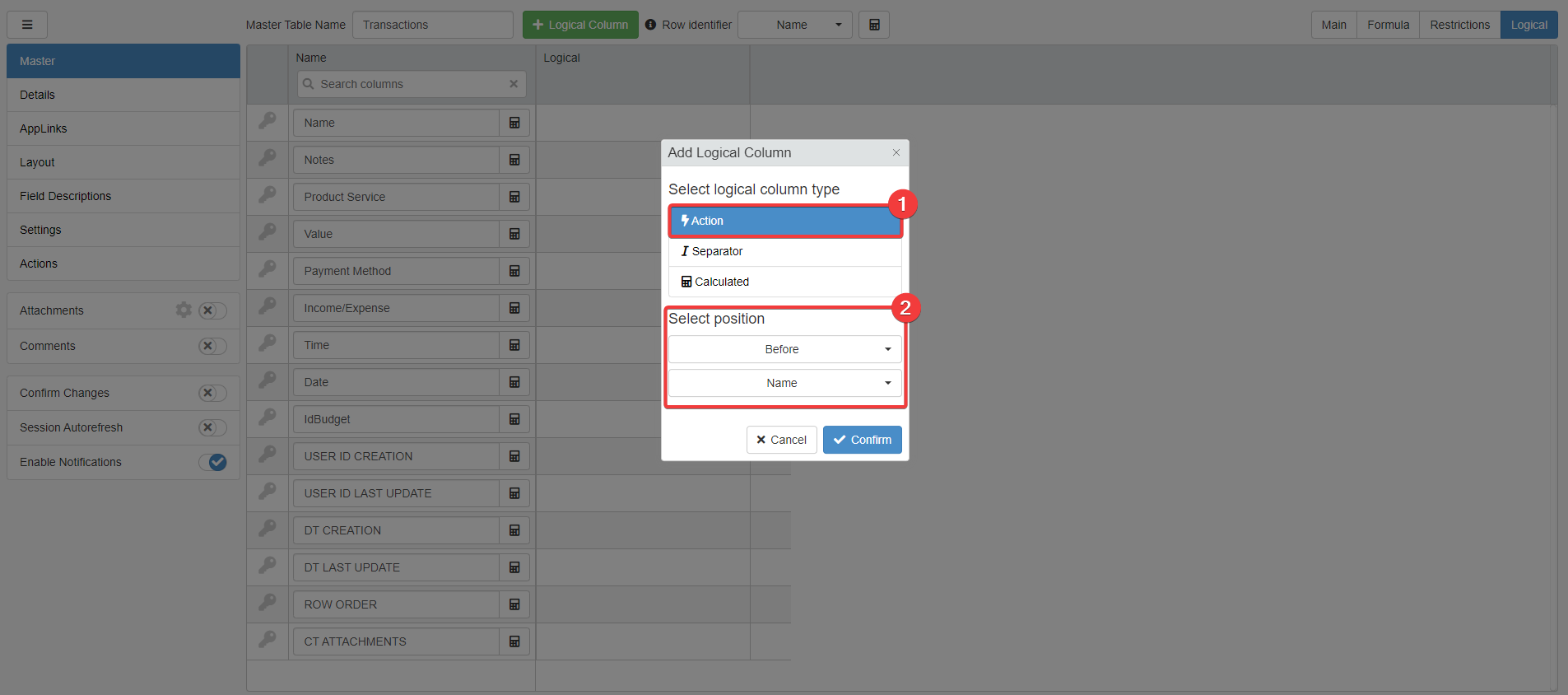1568x695 pixels.
Task: Open the Attachments gear settings icon
Action: (x=184, y=310)
